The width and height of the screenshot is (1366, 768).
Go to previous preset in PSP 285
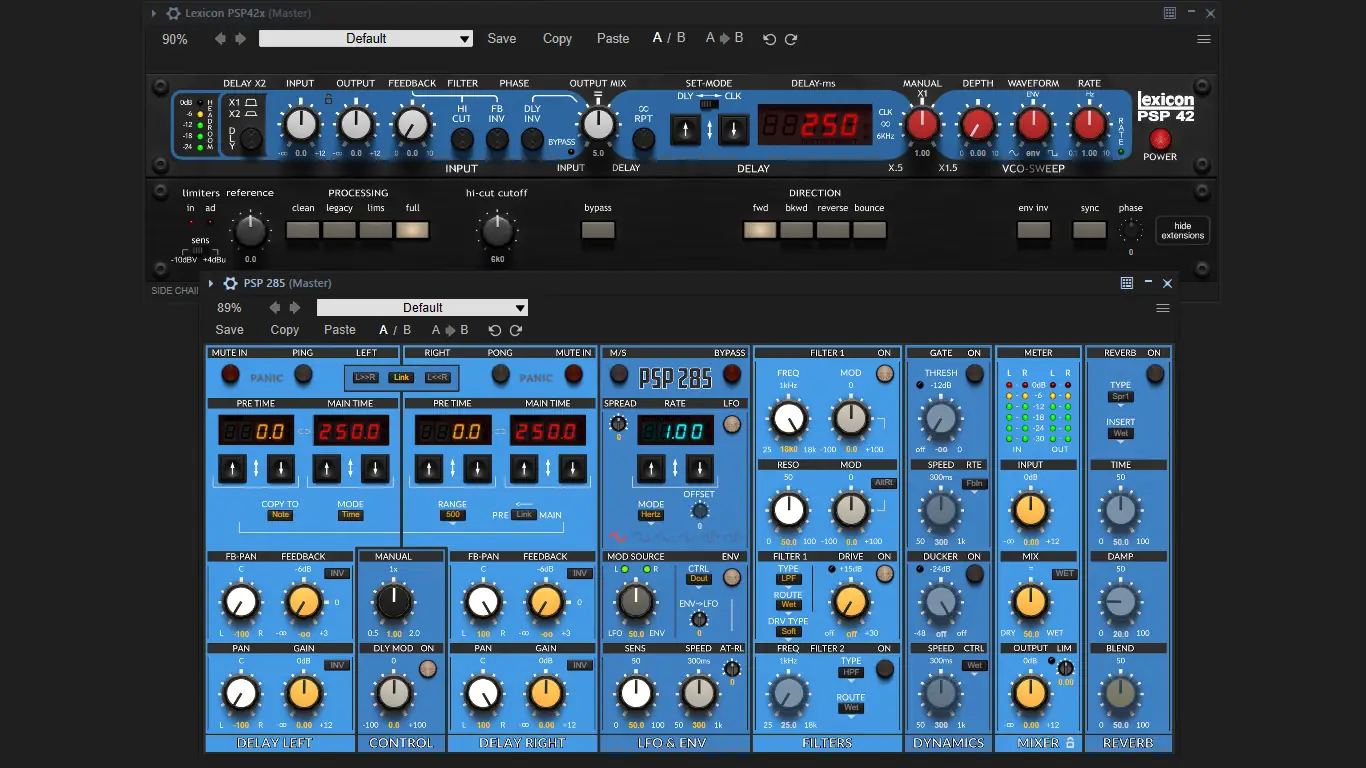[x=275, y=308]
